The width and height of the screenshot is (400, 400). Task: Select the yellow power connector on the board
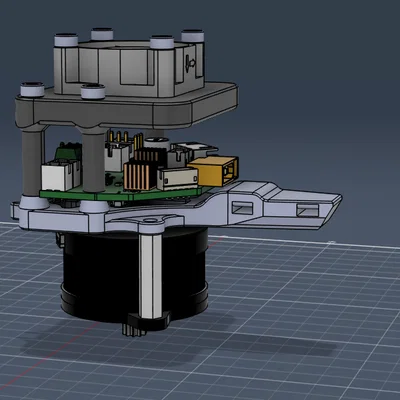point(213,171)
